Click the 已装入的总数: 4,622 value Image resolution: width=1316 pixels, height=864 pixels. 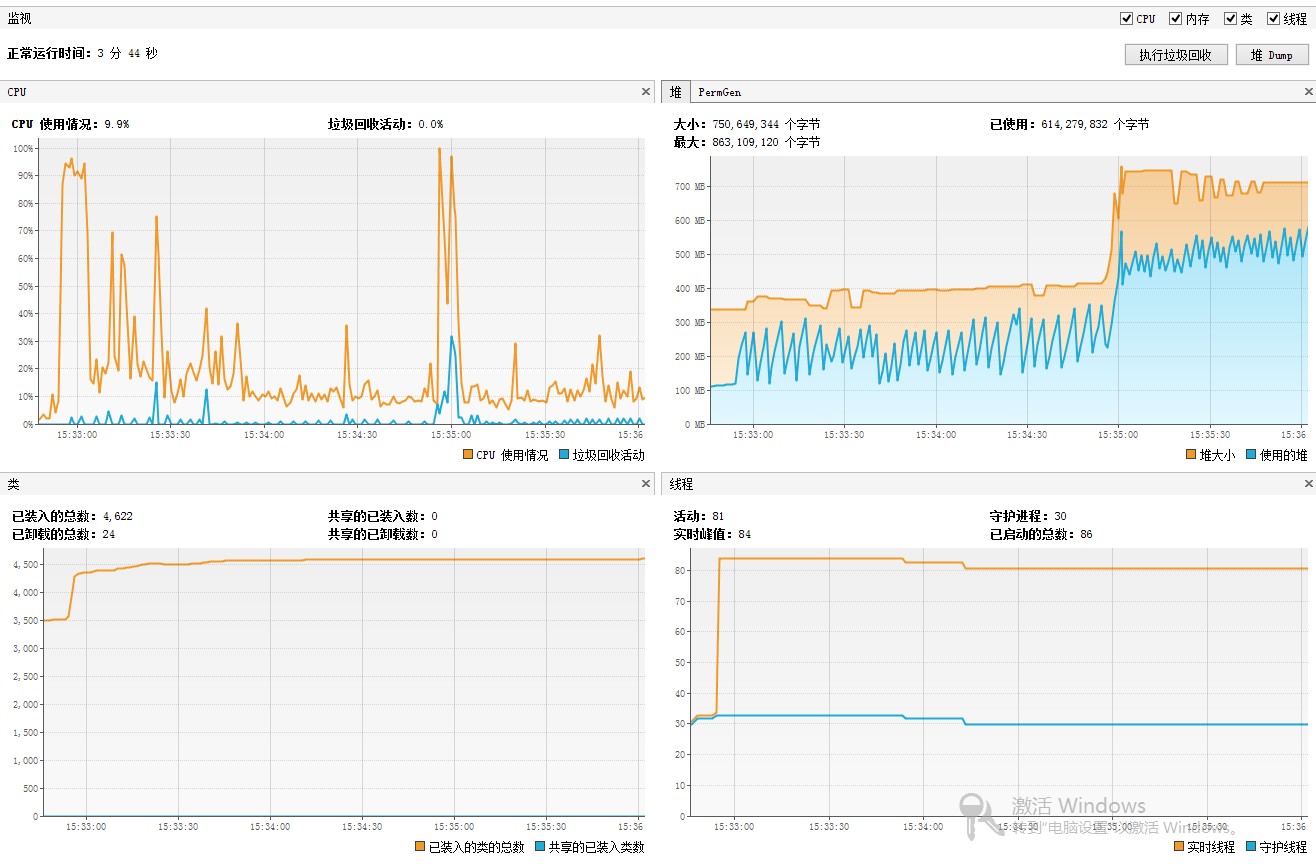click(72, 516)
